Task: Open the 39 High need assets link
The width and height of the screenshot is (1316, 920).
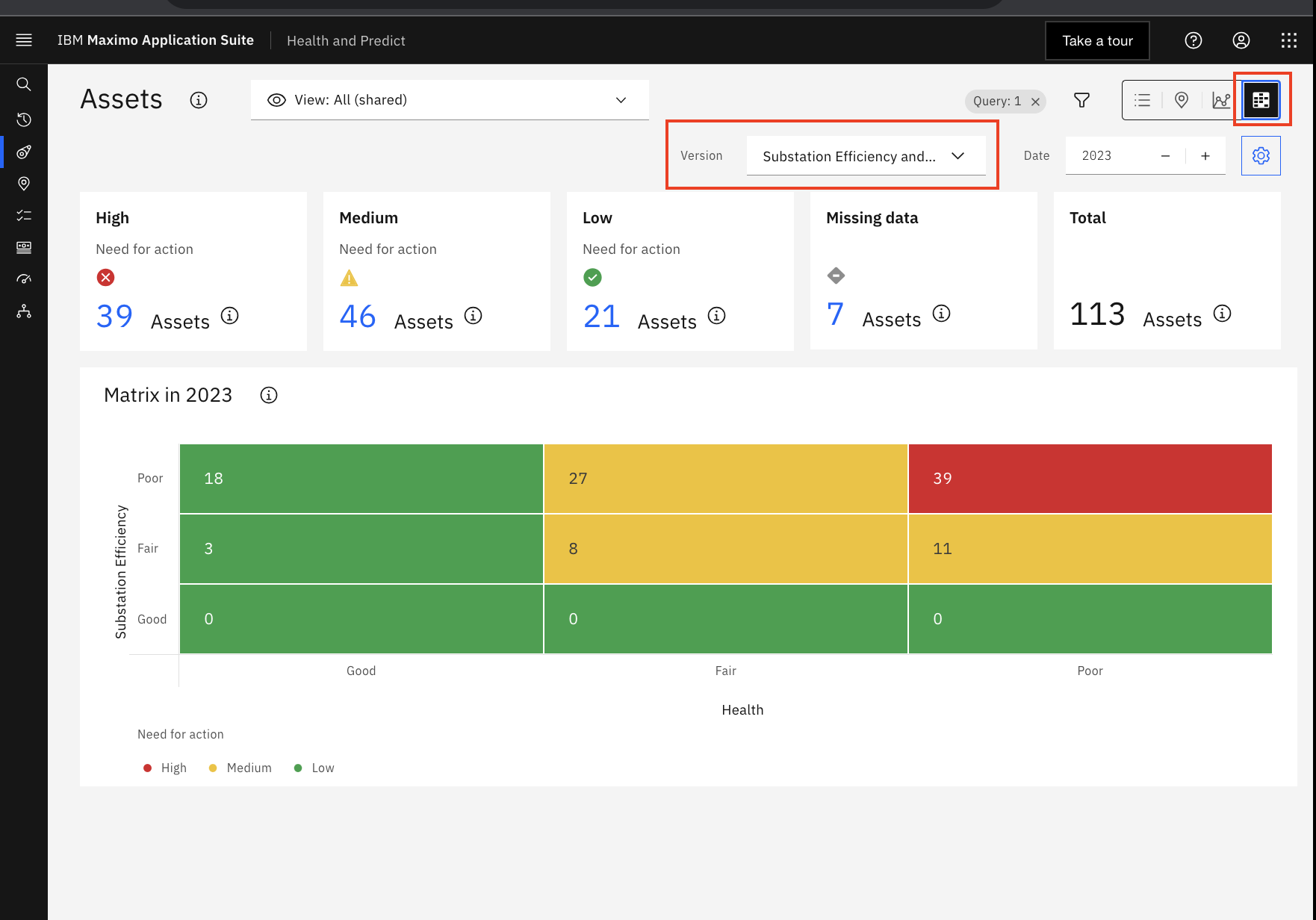Action: coord(114,317)
